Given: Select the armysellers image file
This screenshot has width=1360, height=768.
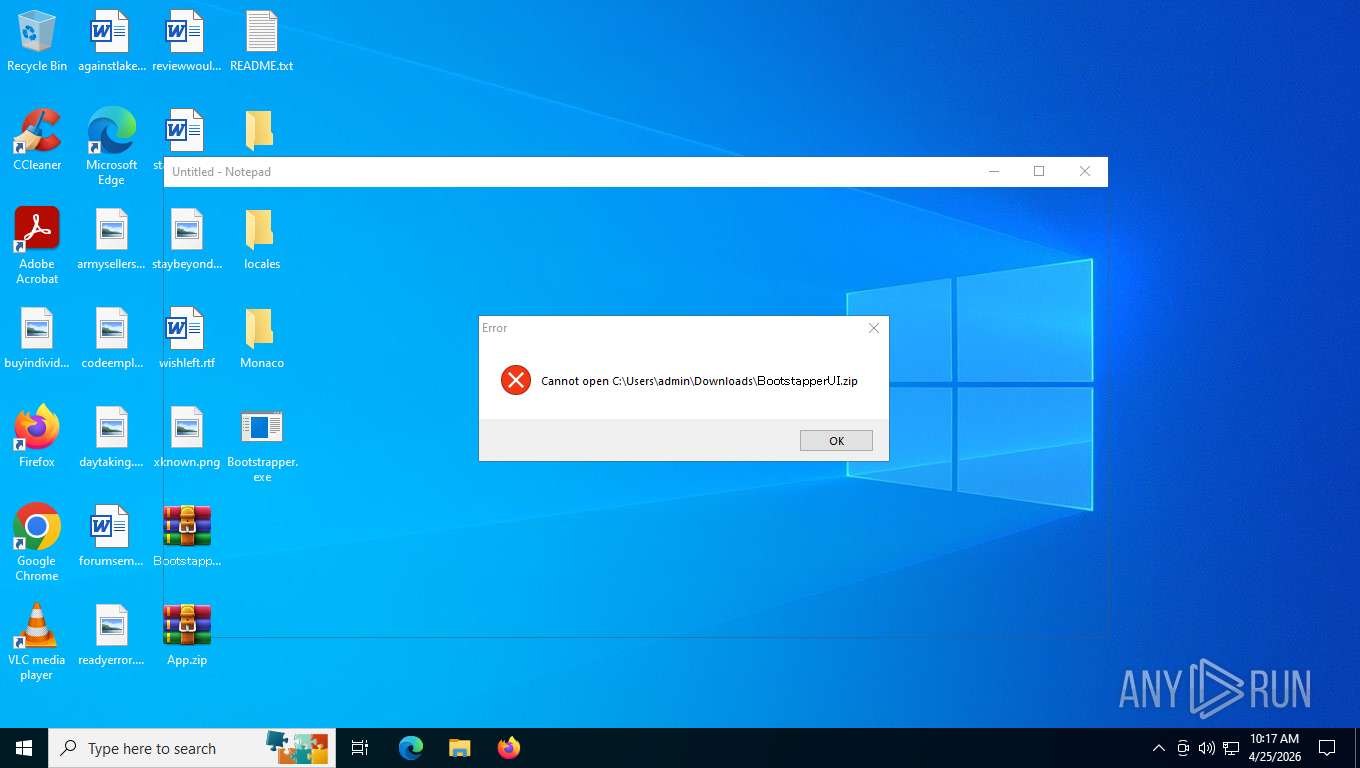Looking at the screenshot, I should [x=111, y=240].
